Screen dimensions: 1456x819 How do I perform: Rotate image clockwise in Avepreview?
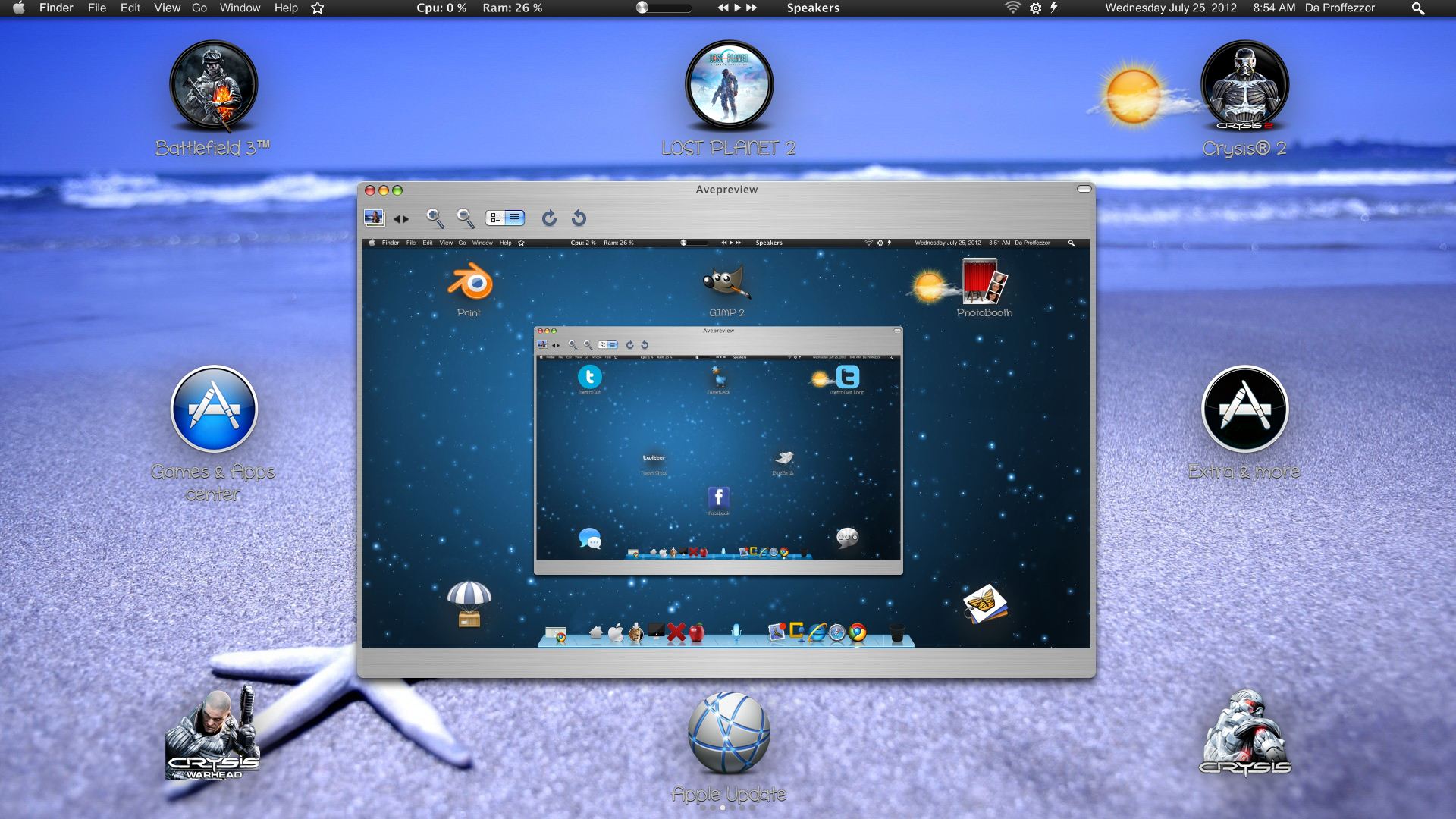(549, 218)
